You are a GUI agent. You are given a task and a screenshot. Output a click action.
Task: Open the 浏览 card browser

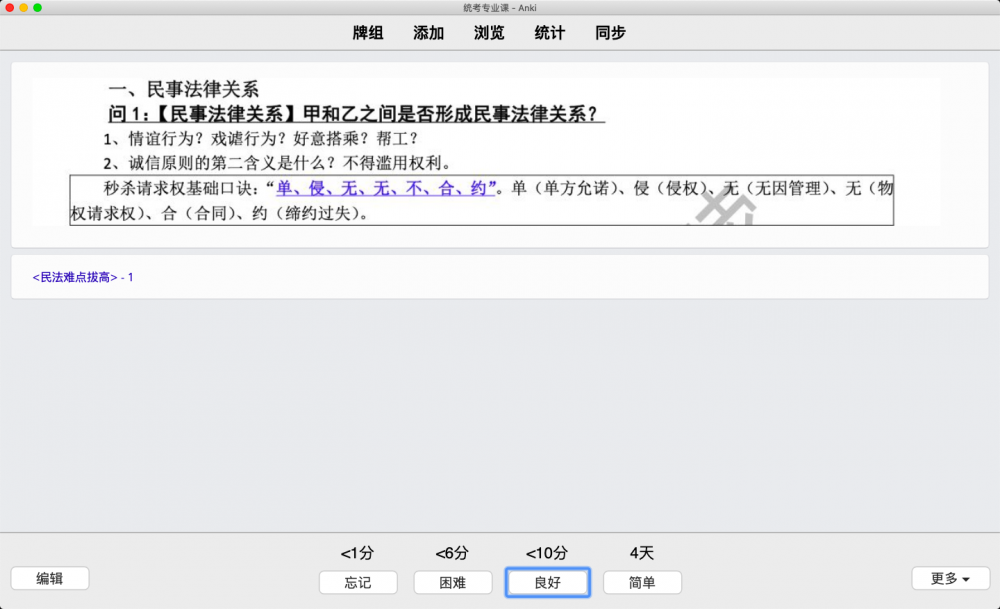pos(489,33)
